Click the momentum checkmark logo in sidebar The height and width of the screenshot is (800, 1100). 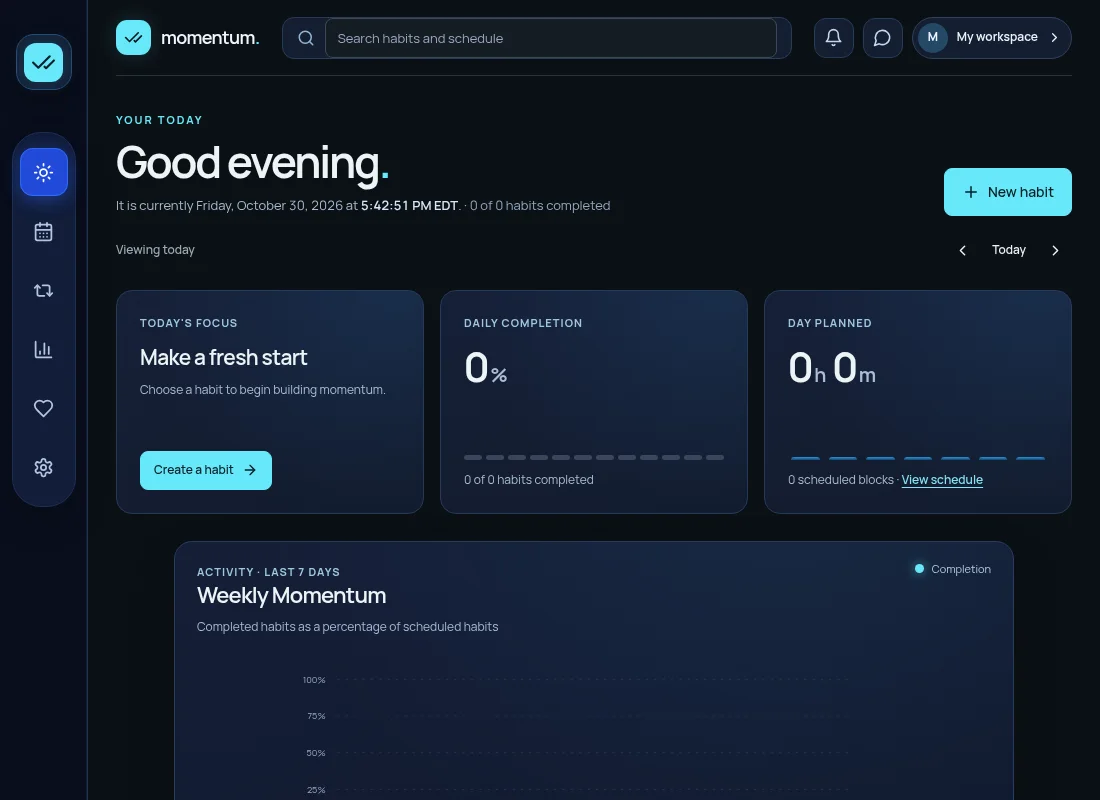pyautogui.click(x=43, y=62)
